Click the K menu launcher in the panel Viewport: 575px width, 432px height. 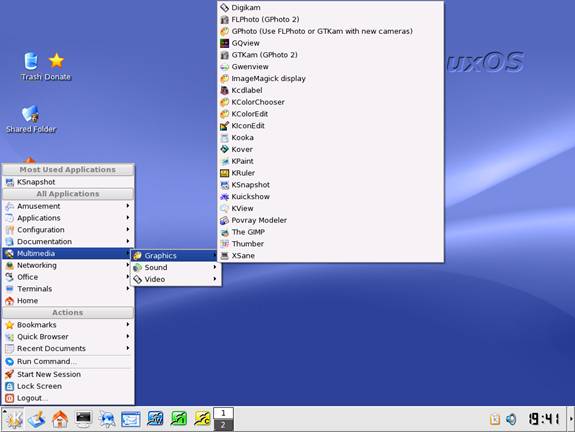point(13,419)
